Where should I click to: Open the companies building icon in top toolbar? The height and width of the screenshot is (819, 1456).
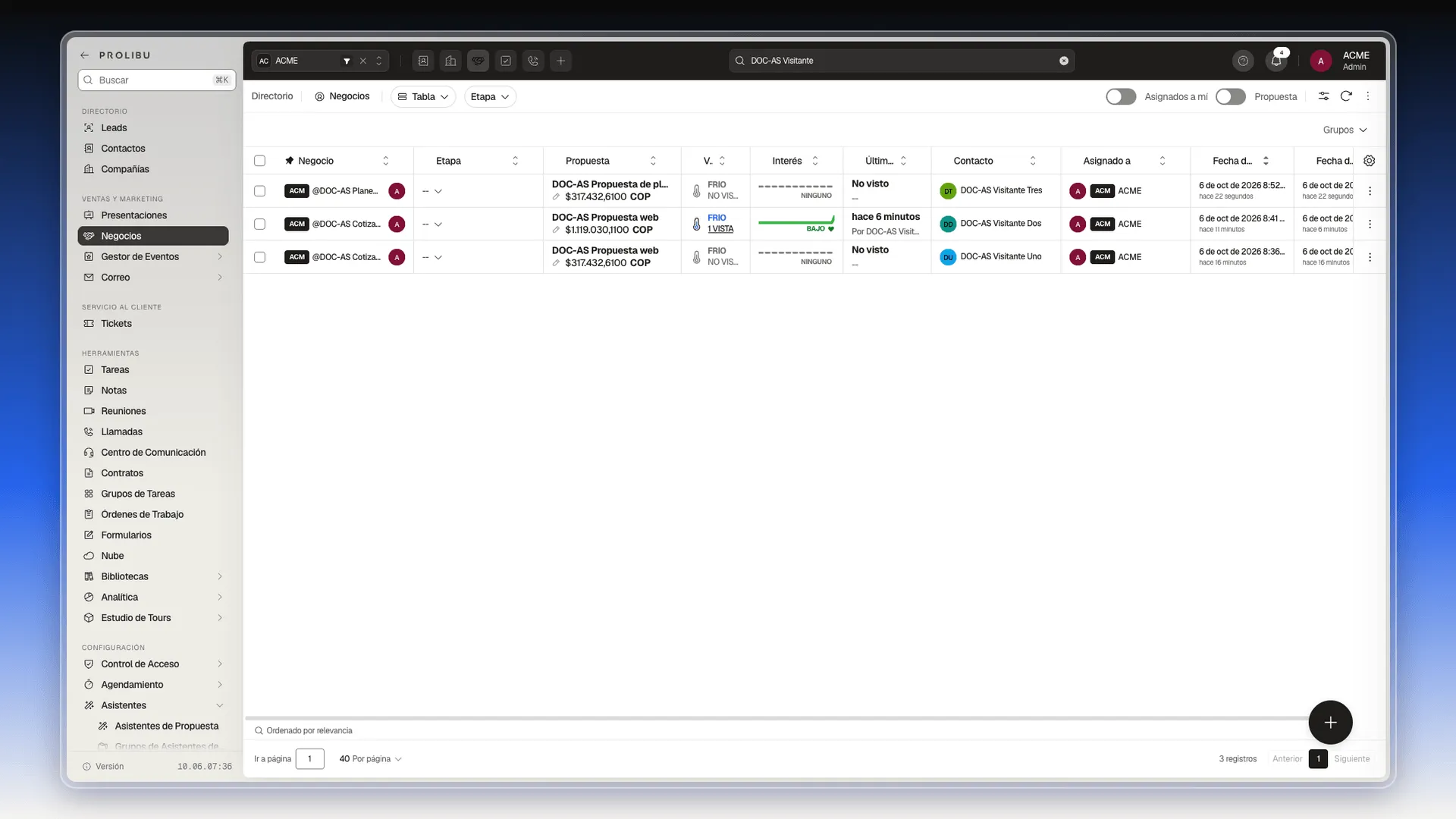(x=450, y=61)
